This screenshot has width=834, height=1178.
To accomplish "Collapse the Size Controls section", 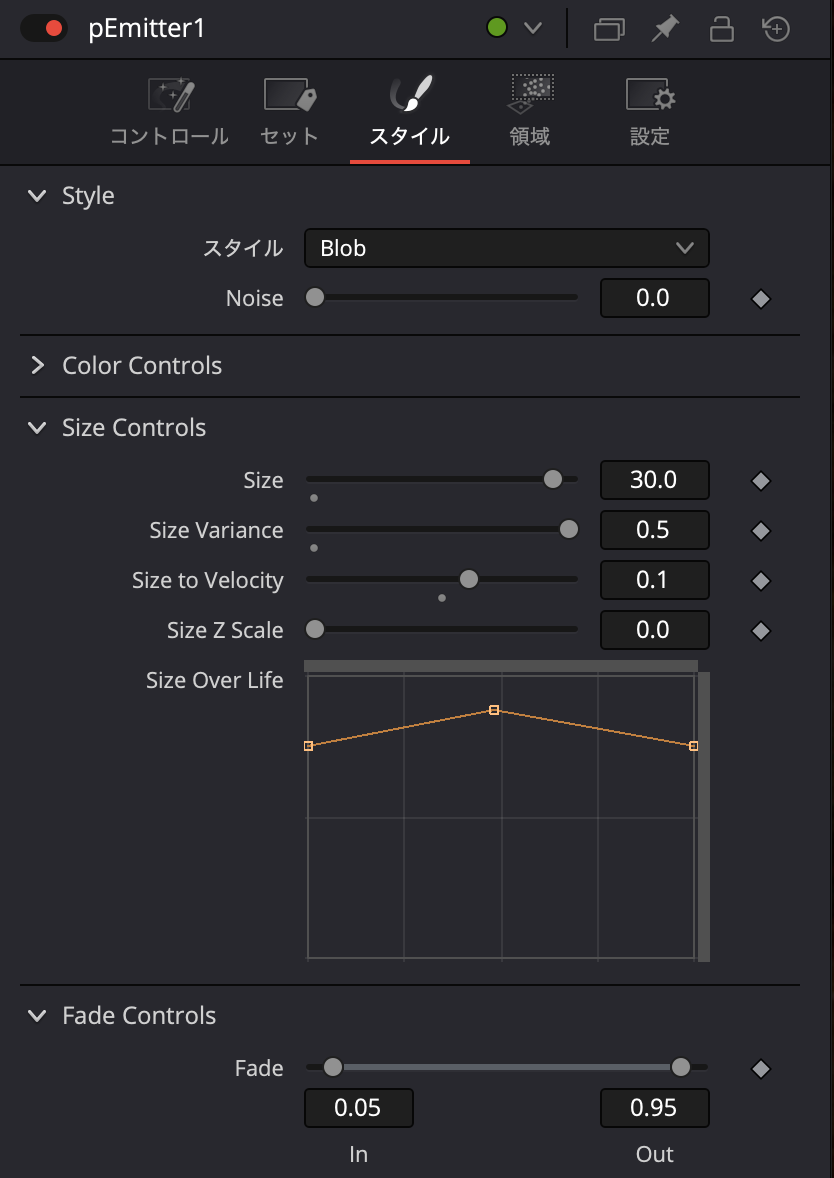I will tap(38, 428).
